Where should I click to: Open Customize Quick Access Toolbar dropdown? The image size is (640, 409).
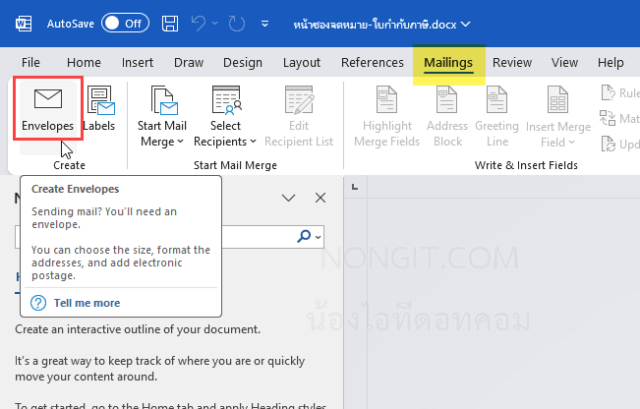pos(265,24)
